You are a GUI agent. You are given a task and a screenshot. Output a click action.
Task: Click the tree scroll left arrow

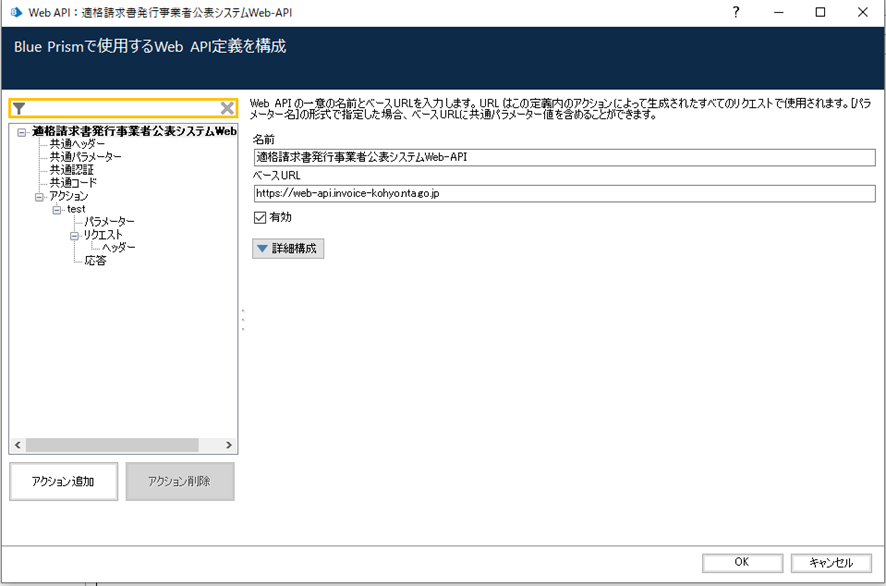click(18, 445)
